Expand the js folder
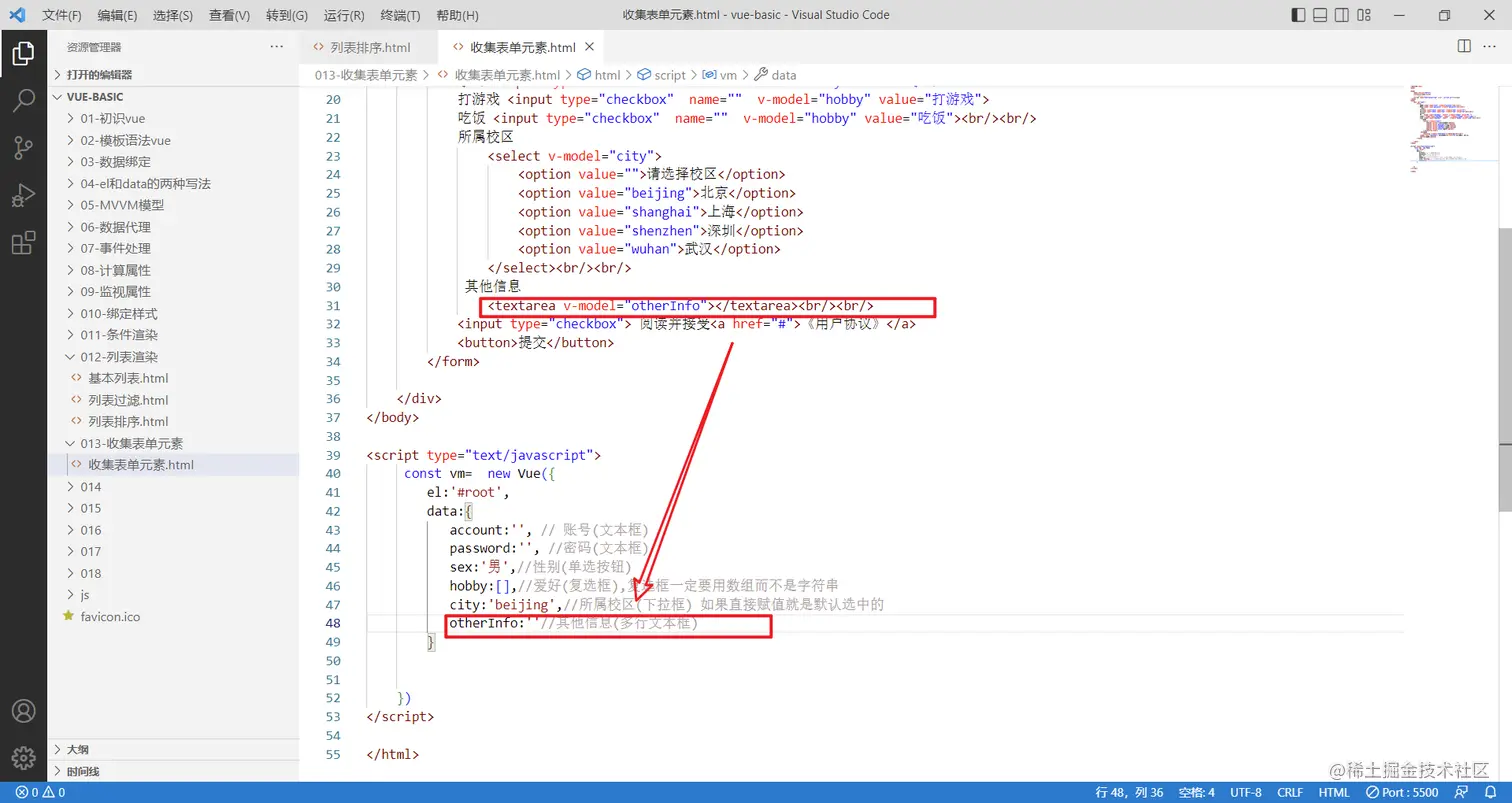The width and height of the screenshot is (1512, 803). click(x=85, y=595)
